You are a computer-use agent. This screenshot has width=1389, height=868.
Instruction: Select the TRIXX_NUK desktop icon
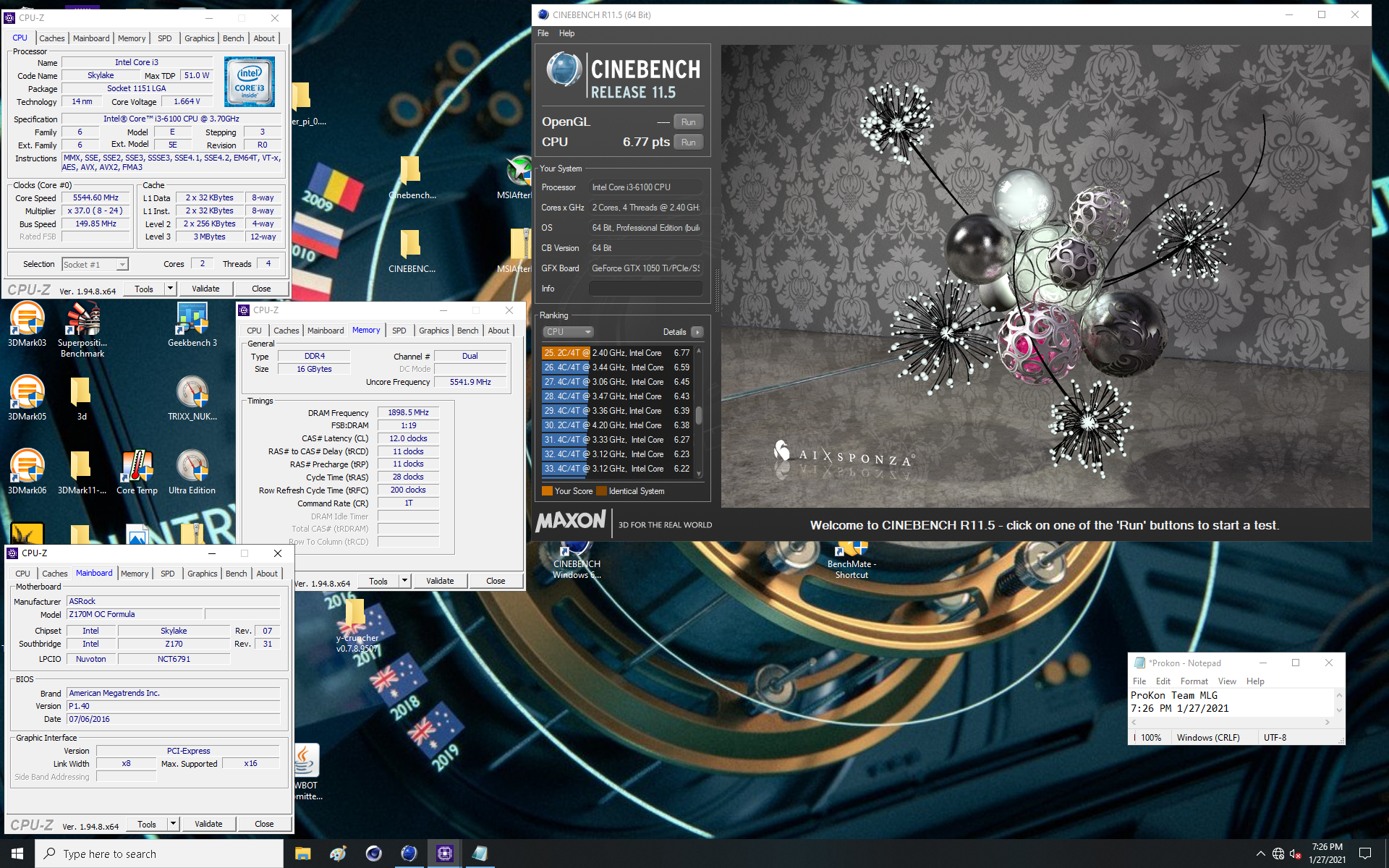tap(192, 398)
